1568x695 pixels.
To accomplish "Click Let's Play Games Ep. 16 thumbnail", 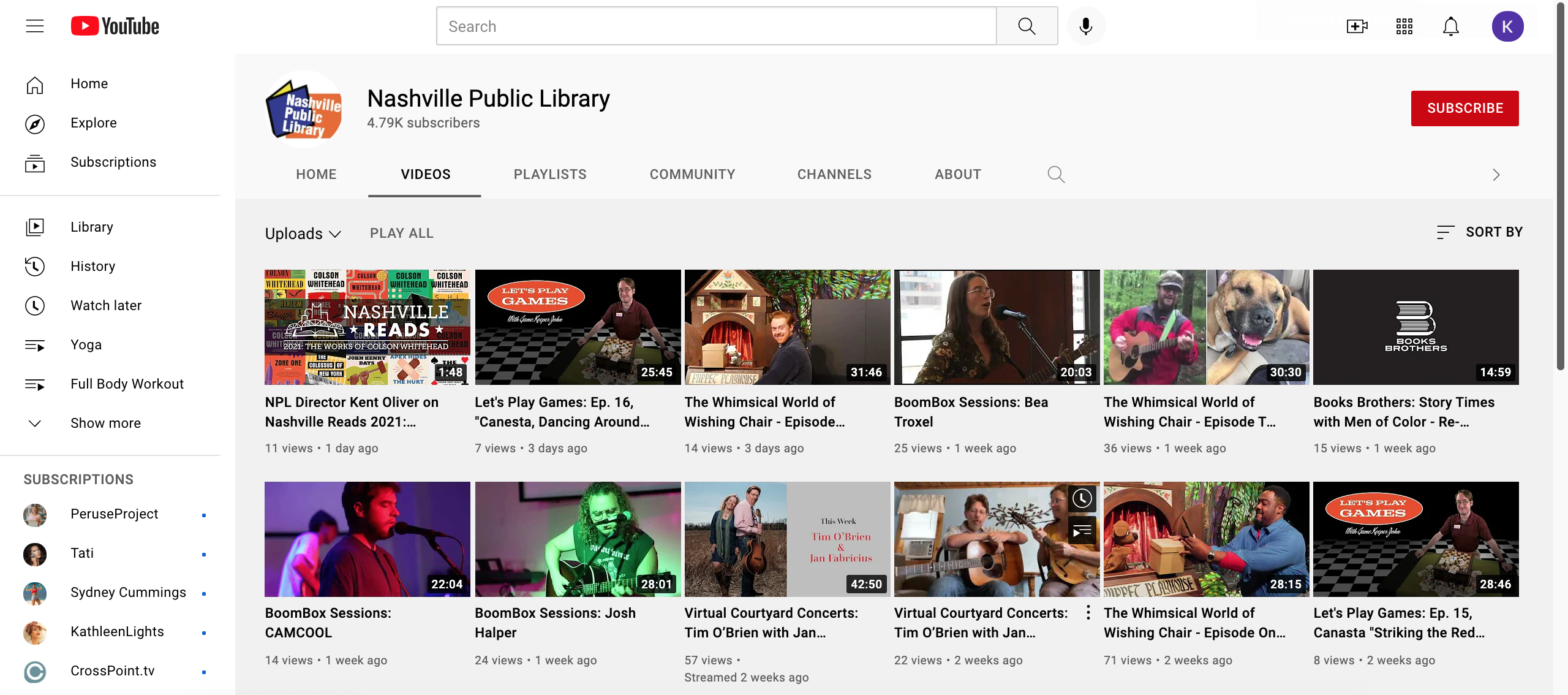I will pos(578,327).
